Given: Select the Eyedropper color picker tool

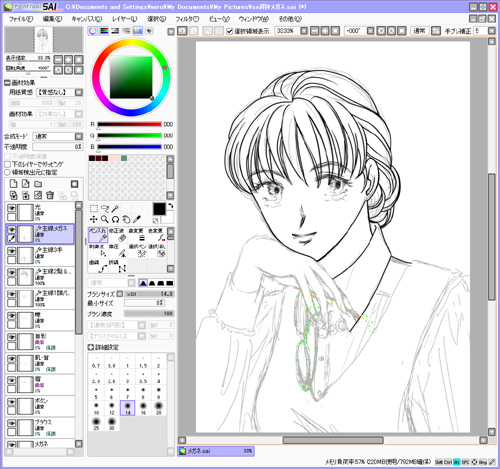Looking at the screenshot, I should 137,219.
